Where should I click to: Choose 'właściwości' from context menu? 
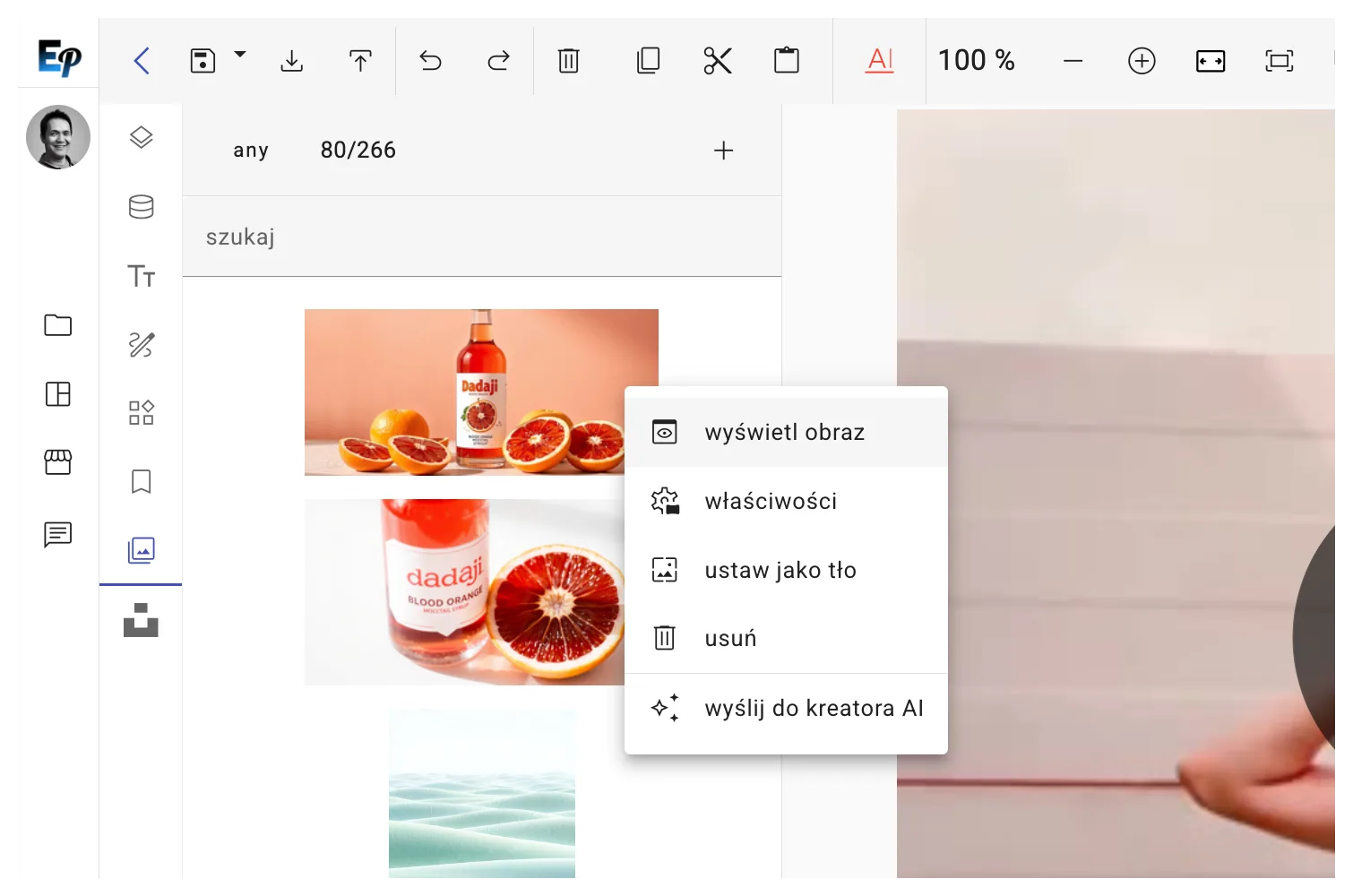[x=786, y=501]
